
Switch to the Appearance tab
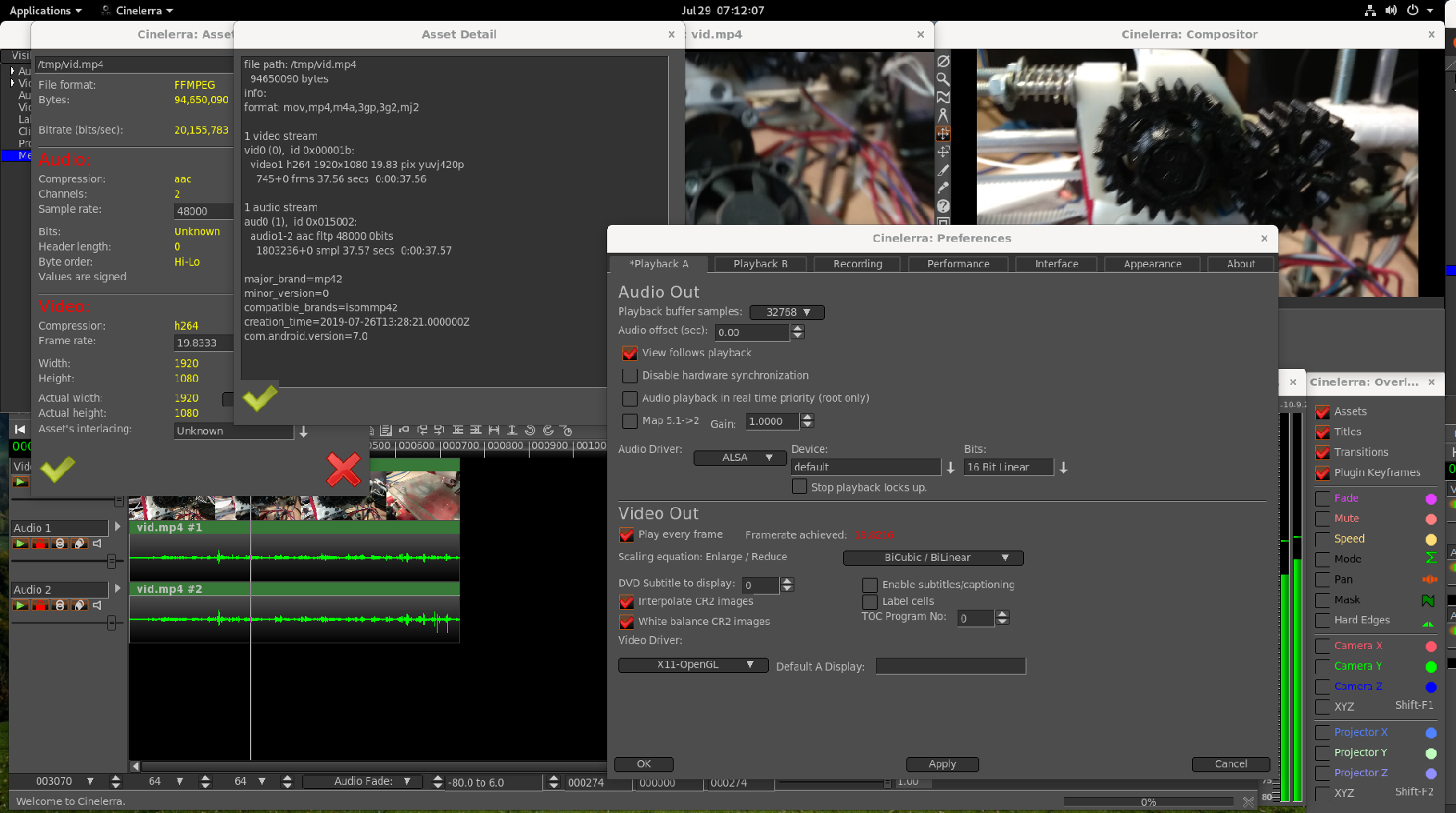point(1152,264)
